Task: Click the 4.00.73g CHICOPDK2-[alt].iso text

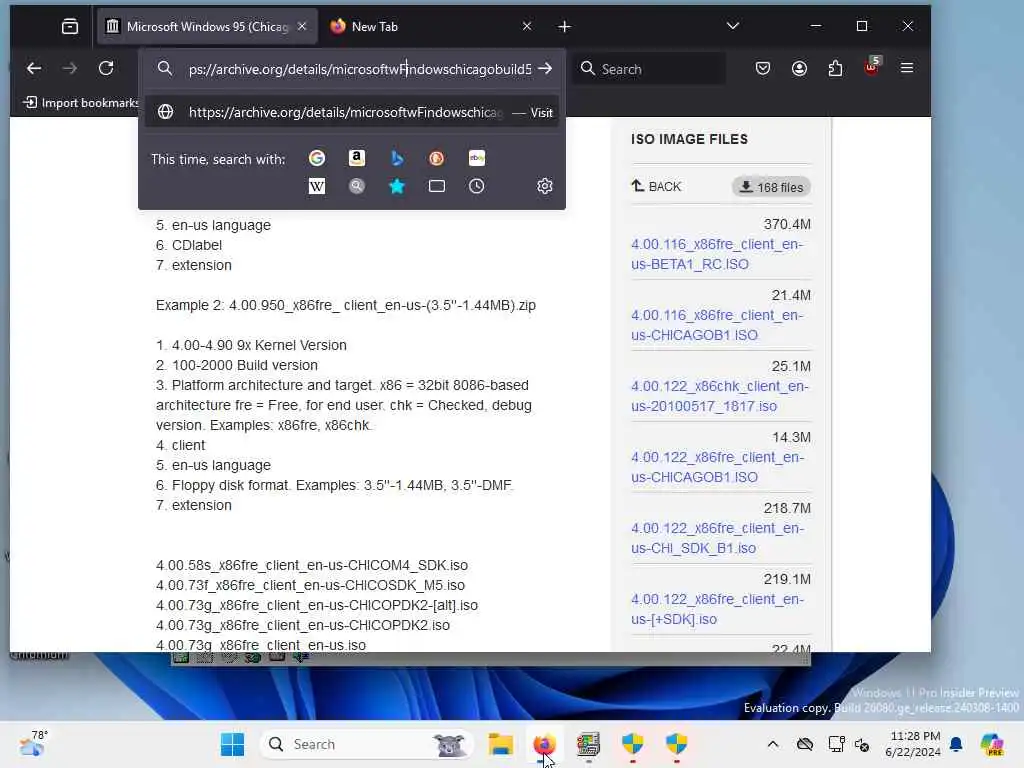Action: pyautogui.click(x=317, y=605)
